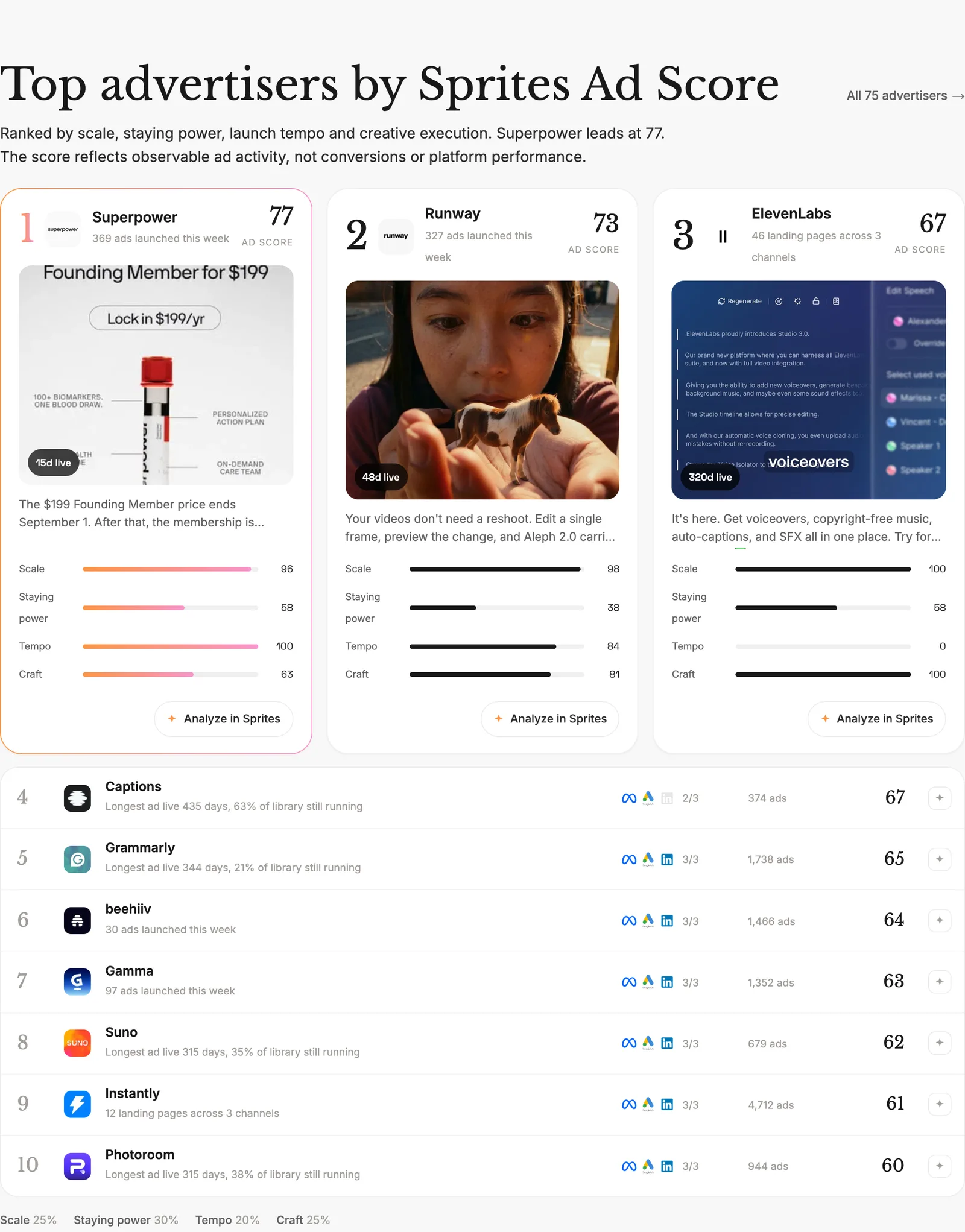The height and width of the screenshot is (1232, 965).
Task: Click the Superpower ad score 77
Action: [281, 216]
